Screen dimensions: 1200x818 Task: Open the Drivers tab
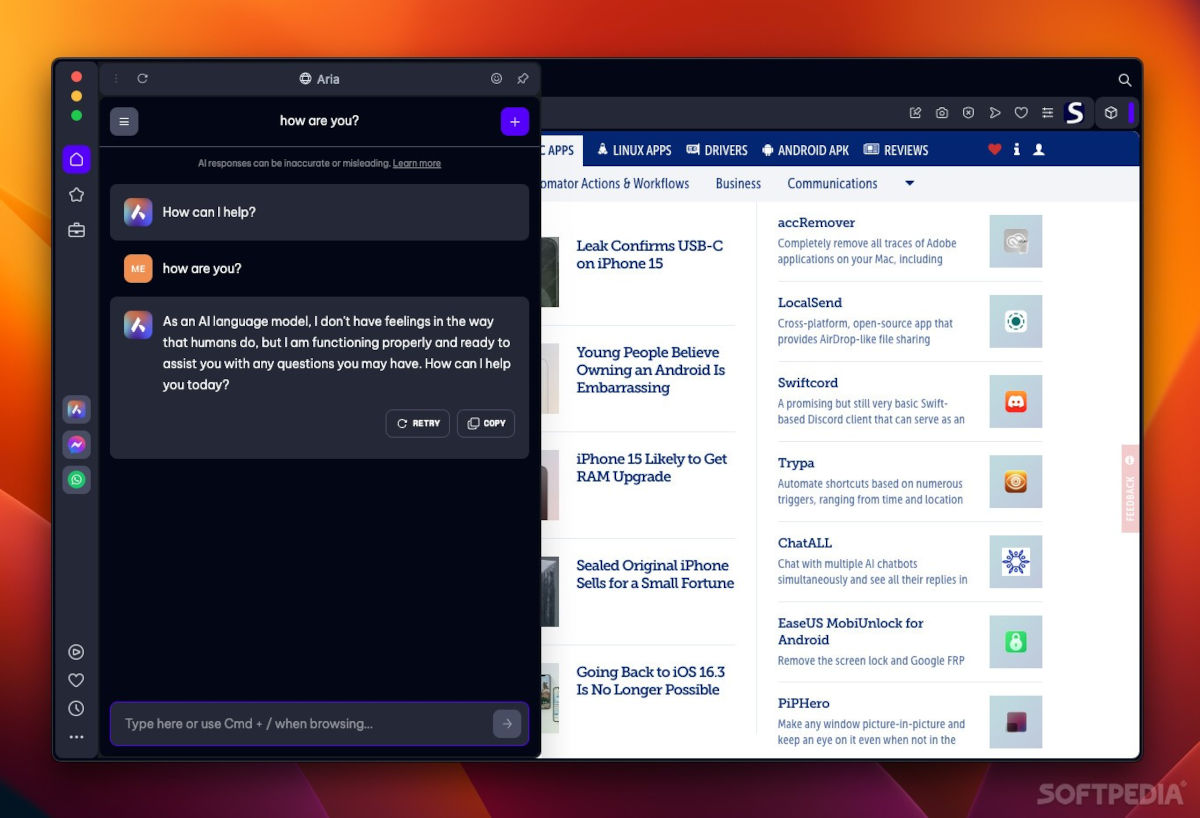[717, 150]
